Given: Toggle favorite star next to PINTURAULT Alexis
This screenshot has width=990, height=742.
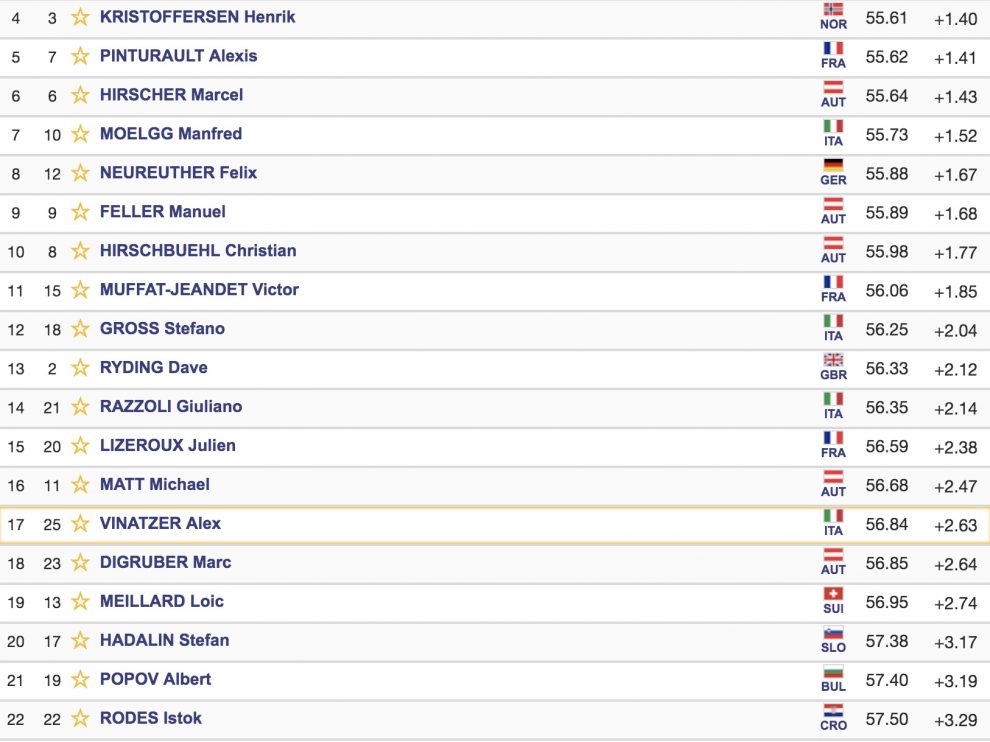Looking at the screenshot, I should [80, 56].
